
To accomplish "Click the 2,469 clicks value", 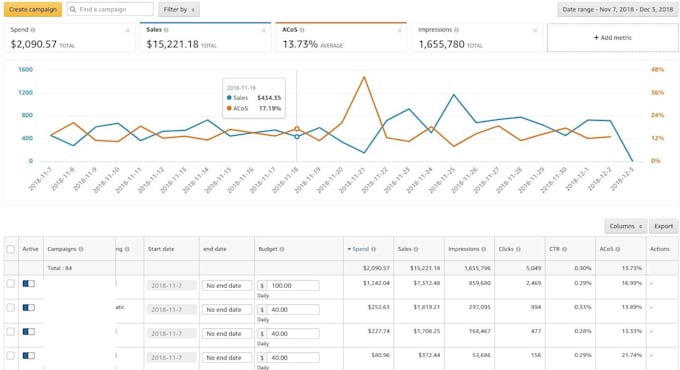I will (x=533, y=283).
